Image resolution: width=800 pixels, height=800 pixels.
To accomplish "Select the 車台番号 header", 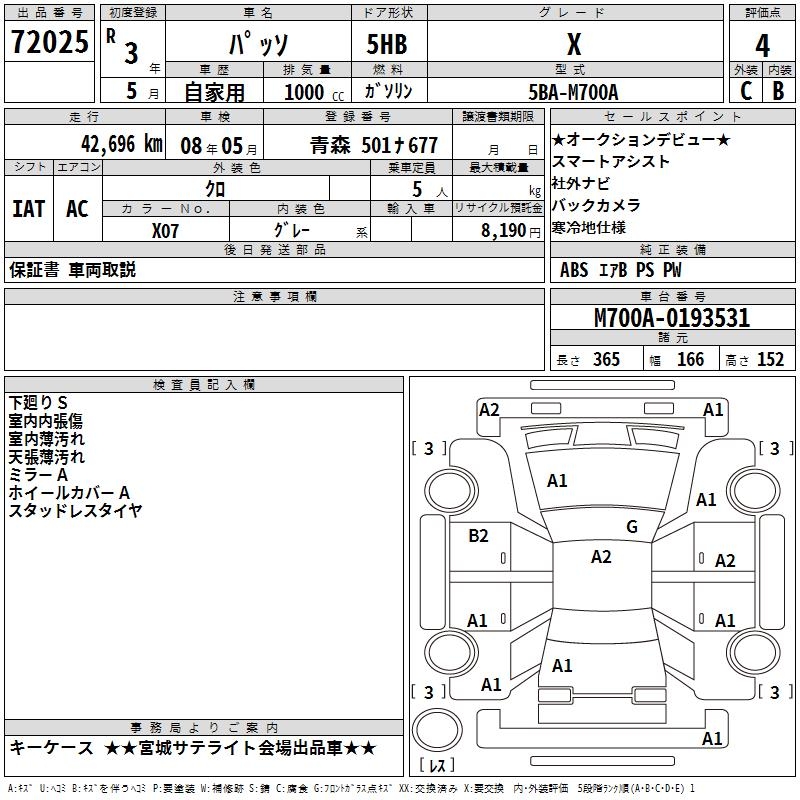I will point(672,296).
